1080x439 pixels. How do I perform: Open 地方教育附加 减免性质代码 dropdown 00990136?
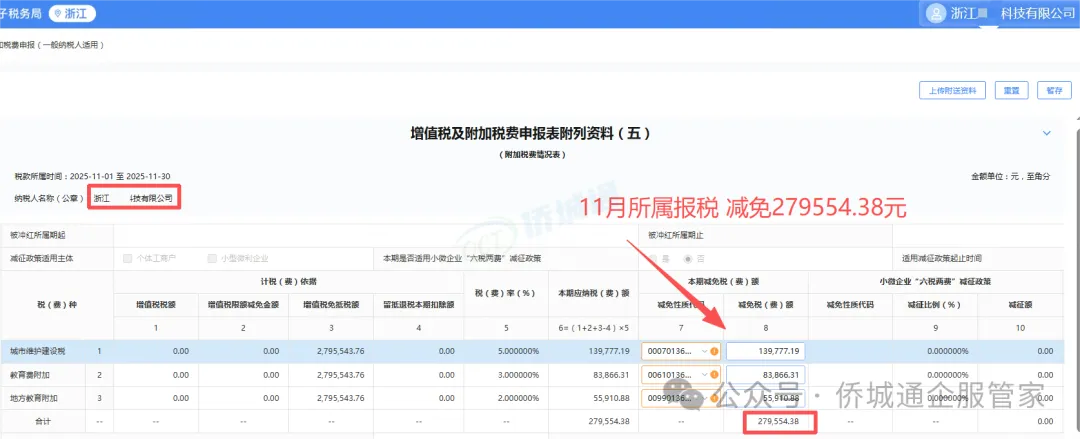pyautogui.click(x=681, y=398)
